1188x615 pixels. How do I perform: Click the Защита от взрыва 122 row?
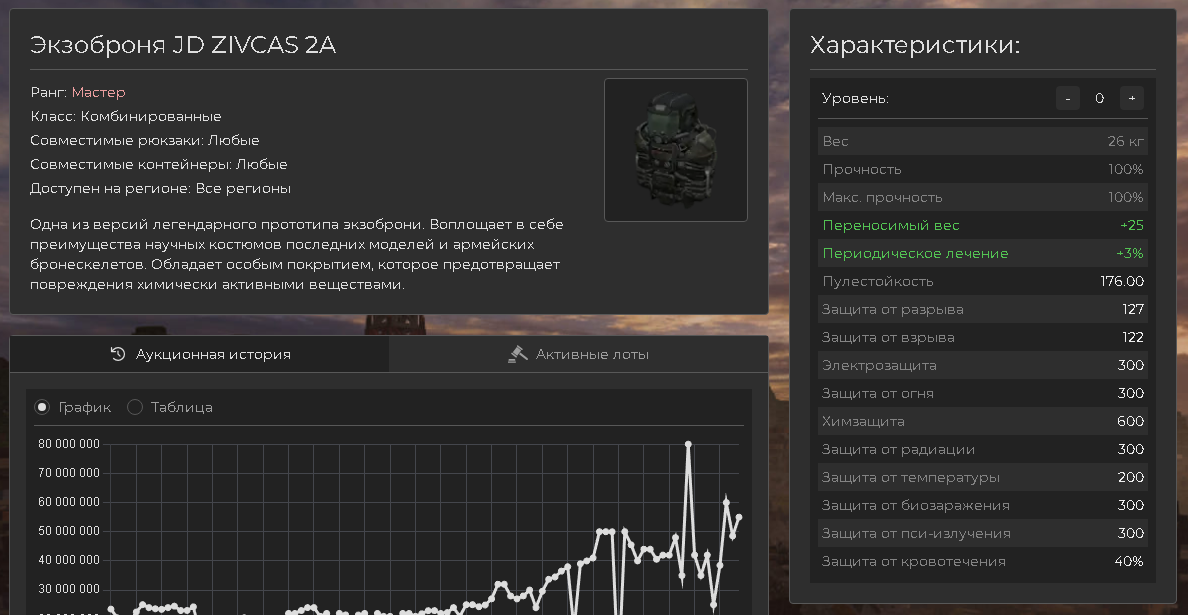(x=983, y=337)
